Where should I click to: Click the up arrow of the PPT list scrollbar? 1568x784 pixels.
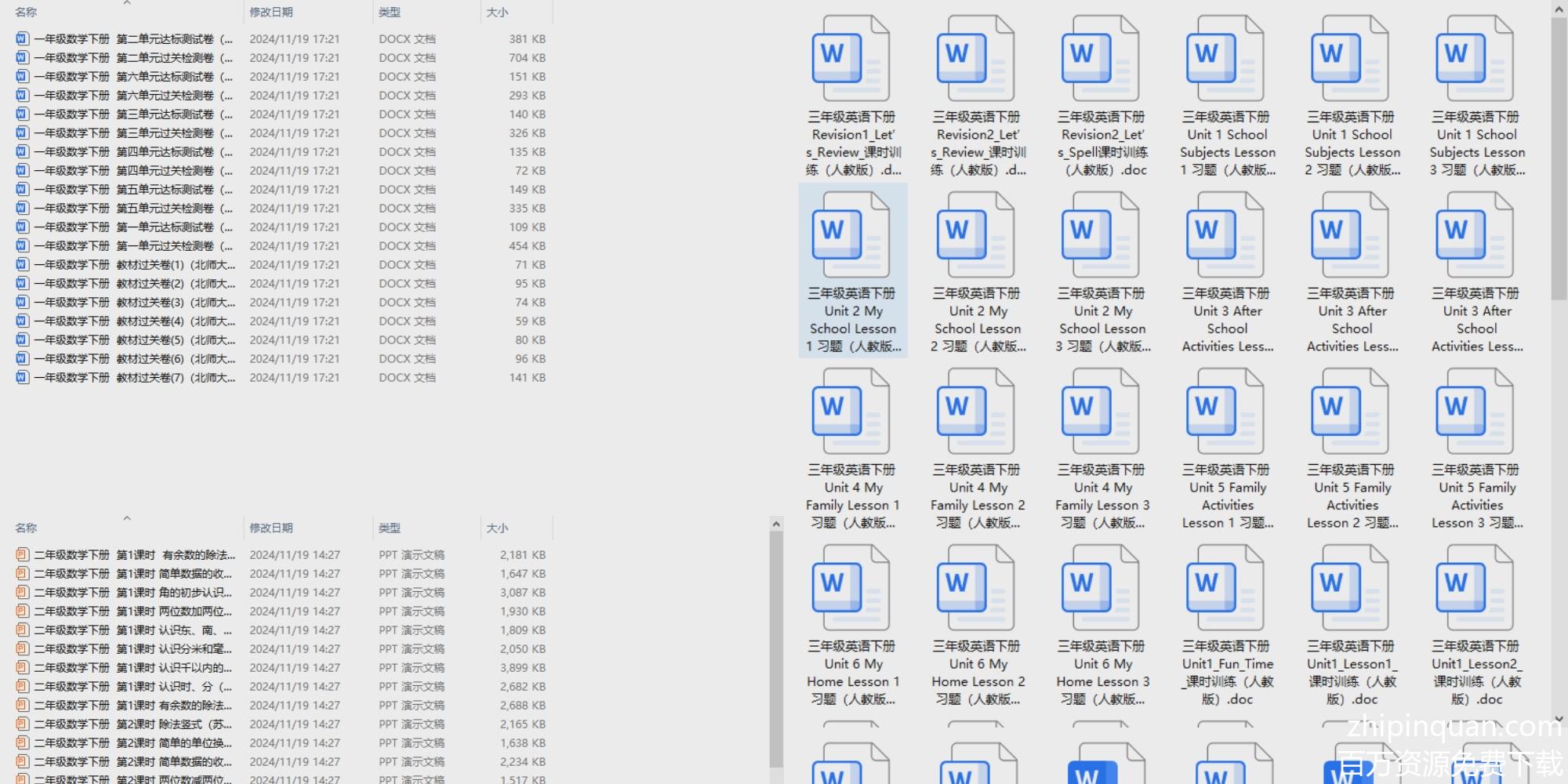coord(776,524)
